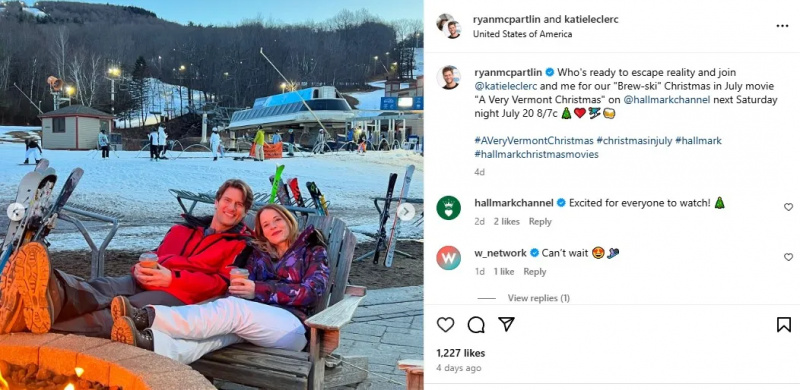Expand View replies (1) under w_network
This screenshot has width=800, height=390.
(x=539, y=298)
